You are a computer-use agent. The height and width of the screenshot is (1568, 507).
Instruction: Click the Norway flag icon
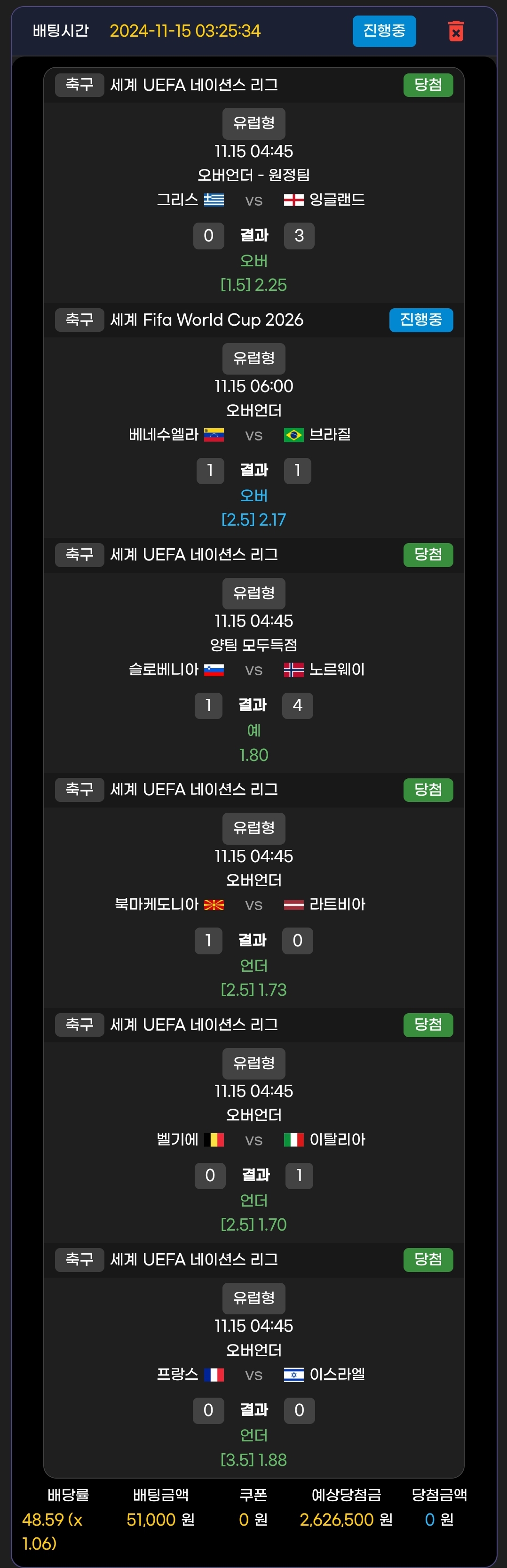click(x=293, y=670)
